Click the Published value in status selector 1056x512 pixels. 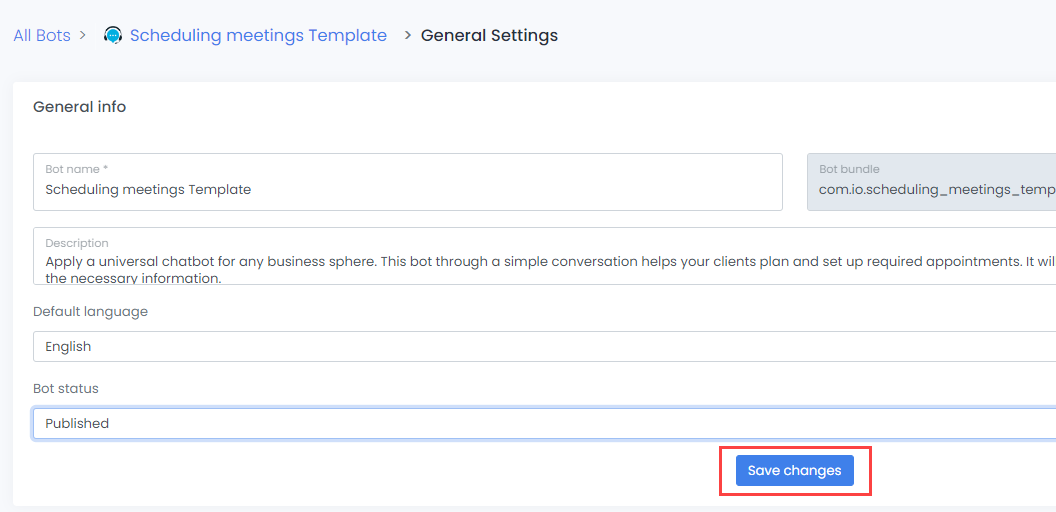tap(77, 424)
